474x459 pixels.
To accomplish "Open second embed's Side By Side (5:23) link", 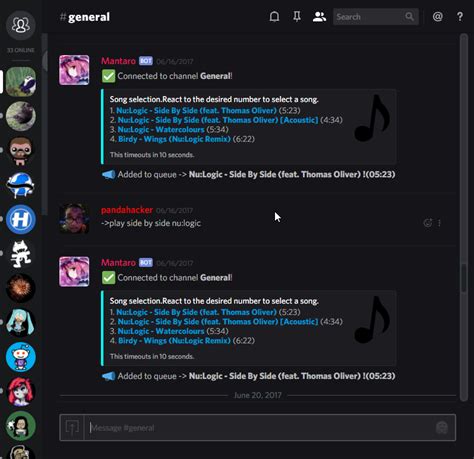I will coord(196,312).
